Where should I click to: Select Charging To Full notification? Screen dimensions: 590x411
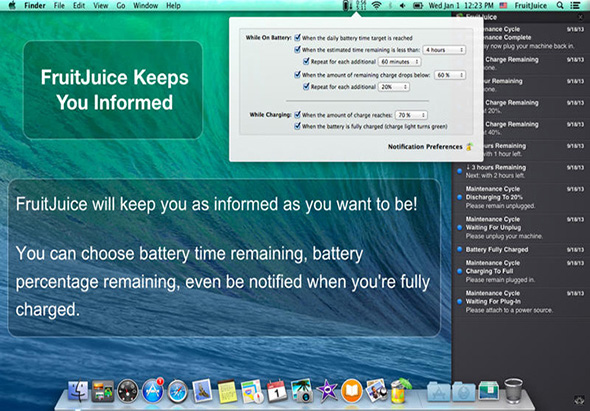(521, 271)
